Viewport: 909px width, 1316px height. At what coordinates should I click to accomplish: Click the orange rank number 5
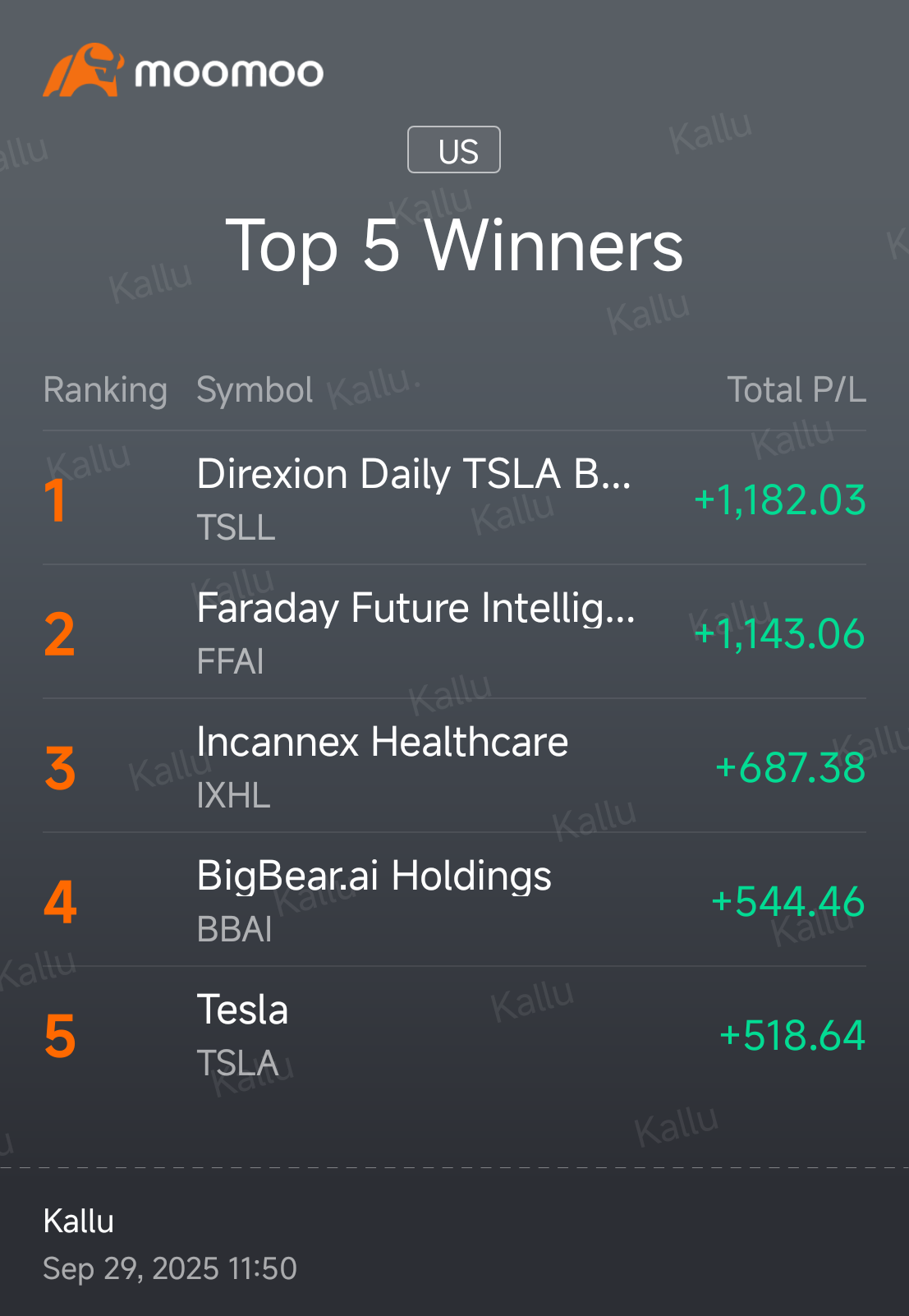pos(60,1036)
